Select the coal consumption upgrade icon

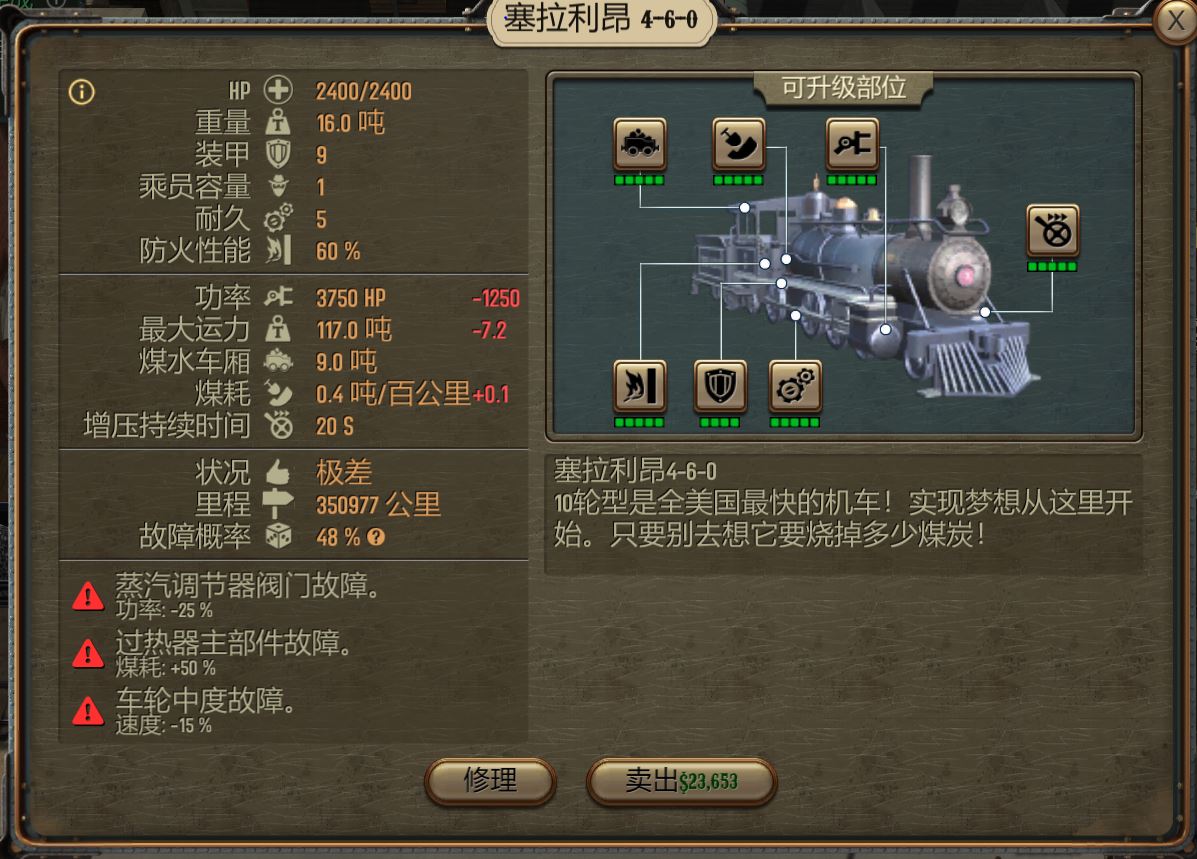click(738, 144)
